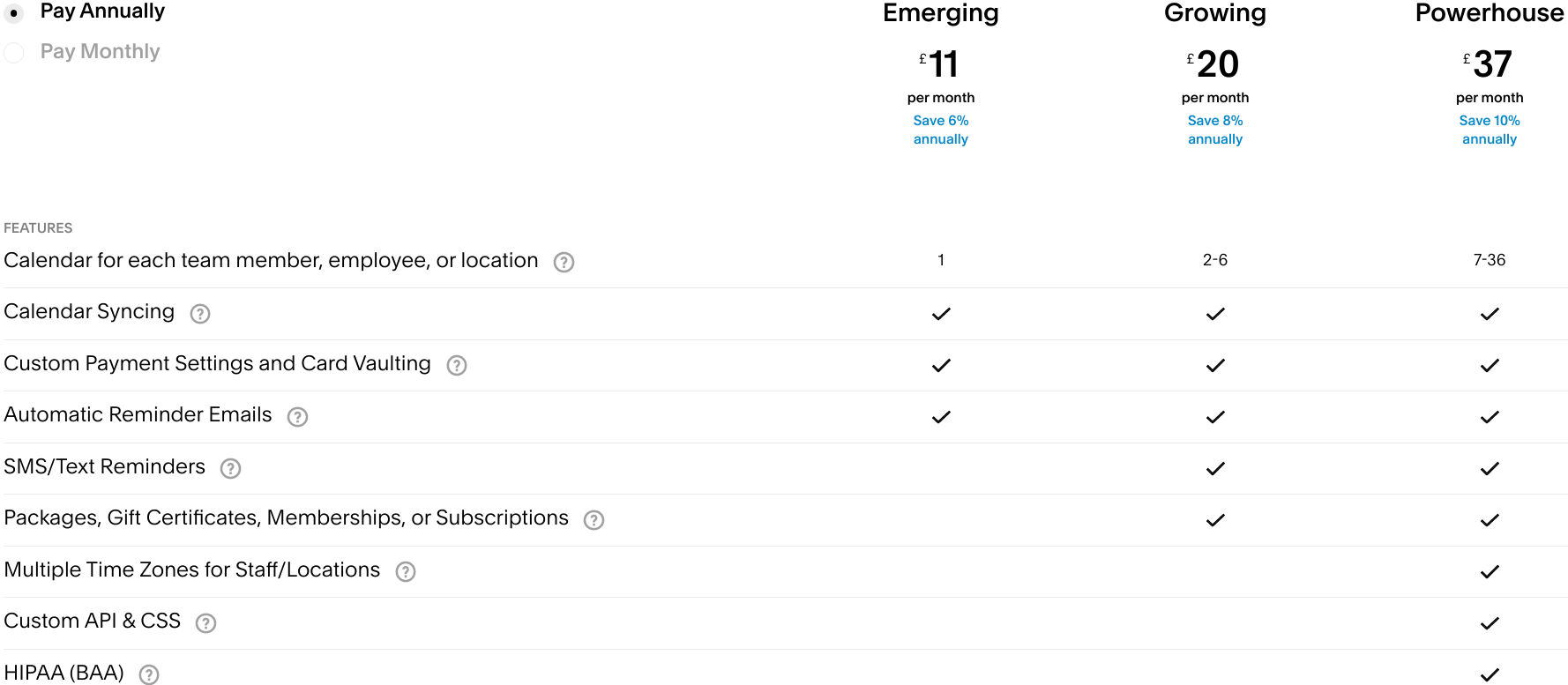The image size is (1568, 685).
Task: Open help tooltip for Custom Payment Settings
Action: [x=456, y=365]
